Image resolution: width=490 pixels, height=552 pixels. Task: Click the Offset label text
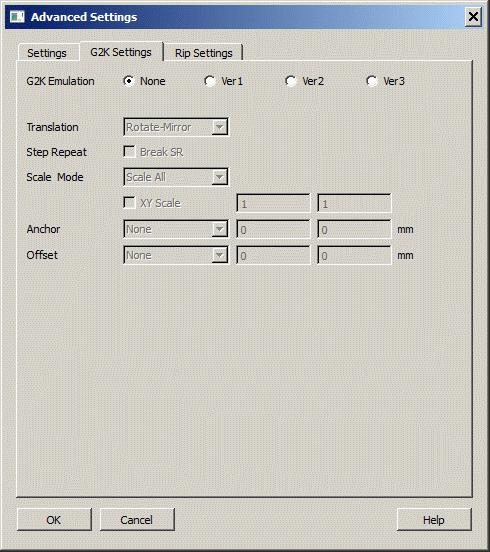tap(42, 255)
